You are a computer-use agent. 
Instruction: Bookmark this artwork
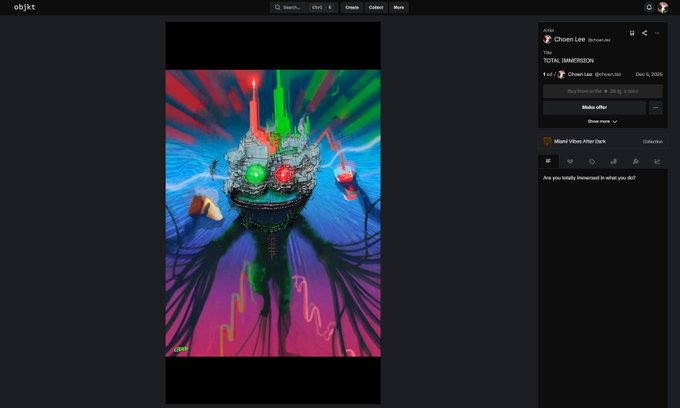click(632, 33)
